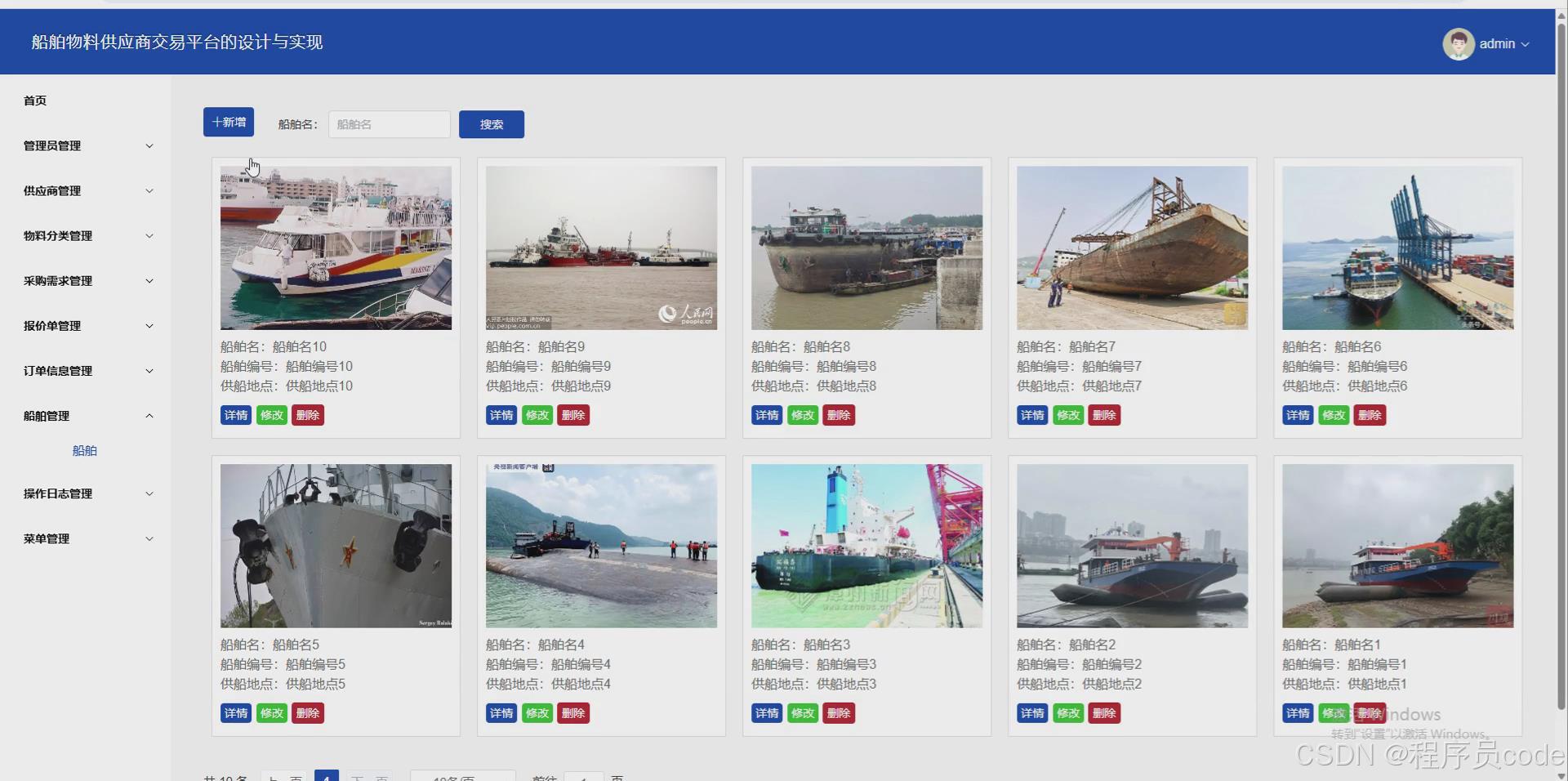Click 修改 for 船舶名3
Screen dimensions: 1568x781
click(x=803, y=713)
